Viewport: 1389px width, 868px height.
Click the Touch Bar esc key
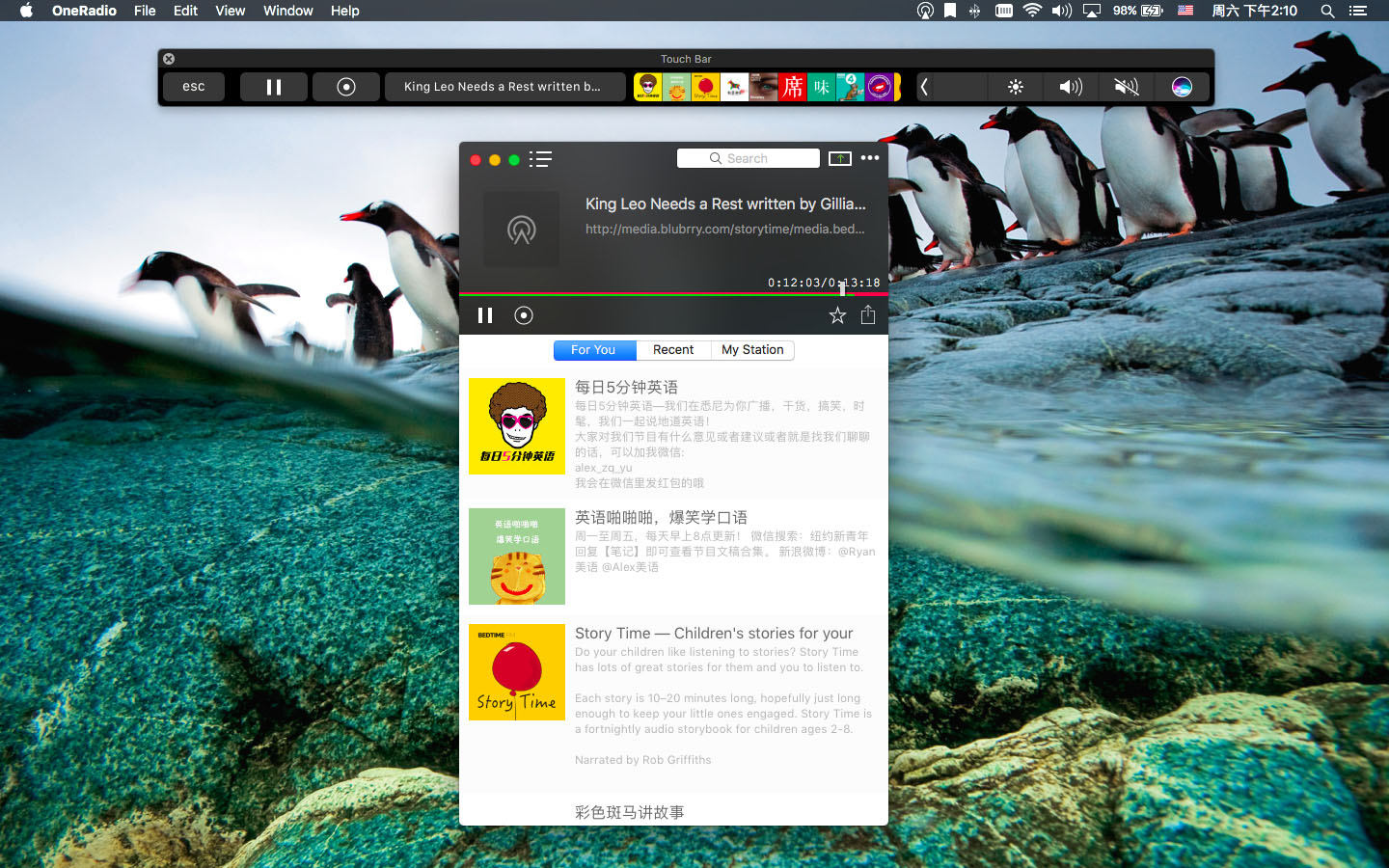[x=194, y=87]
